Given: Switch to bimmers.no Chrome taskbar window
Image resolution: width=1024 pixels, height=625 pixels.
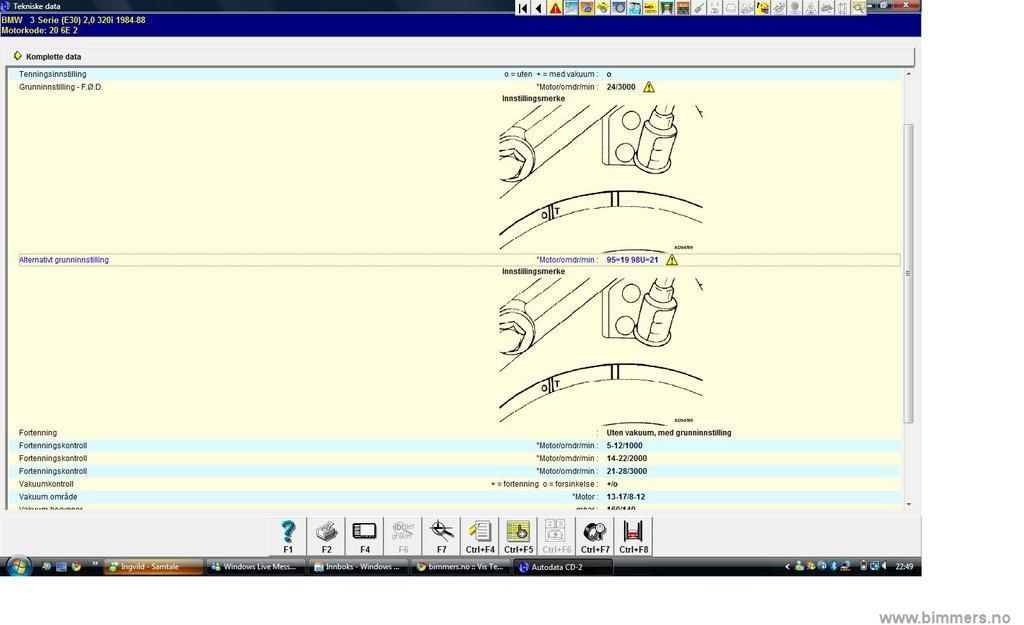Looking at the screenshot, I should (461, 567).
